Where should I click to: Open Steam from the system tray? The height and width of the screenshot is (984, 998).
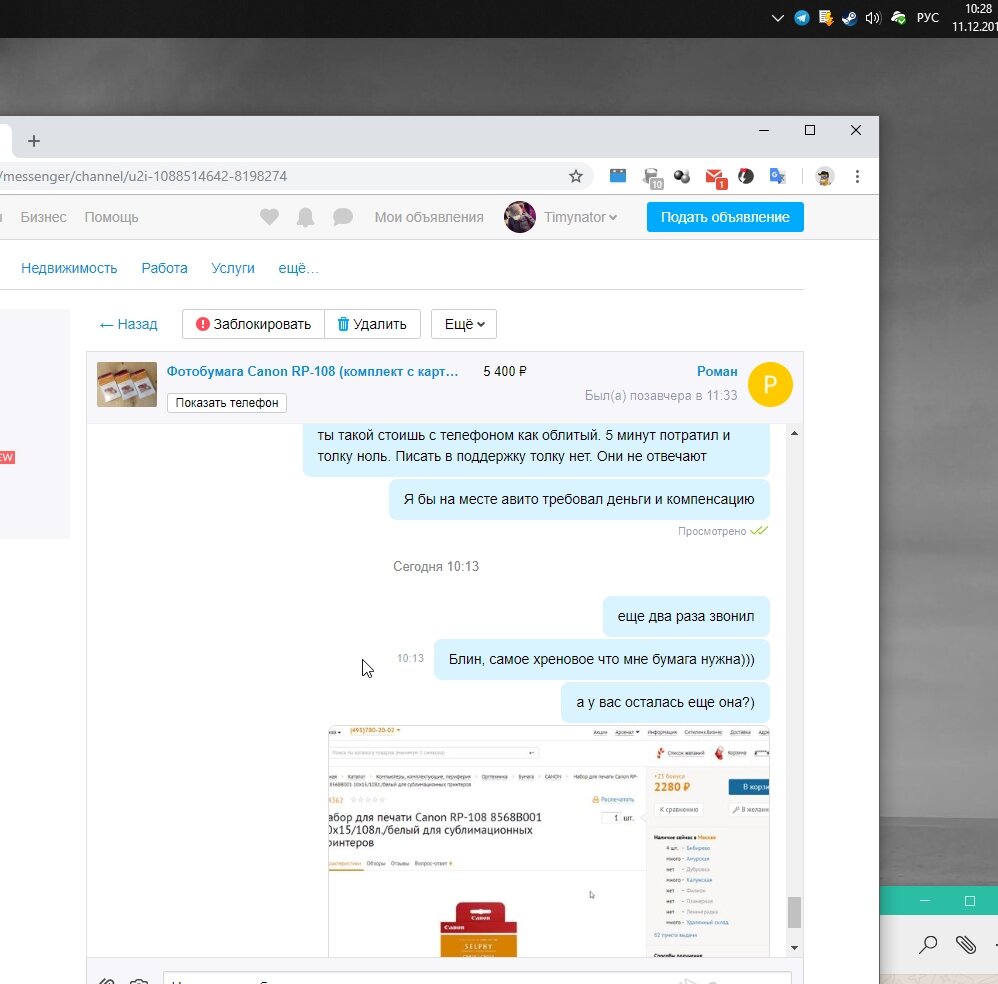click(x=849, y=18)
